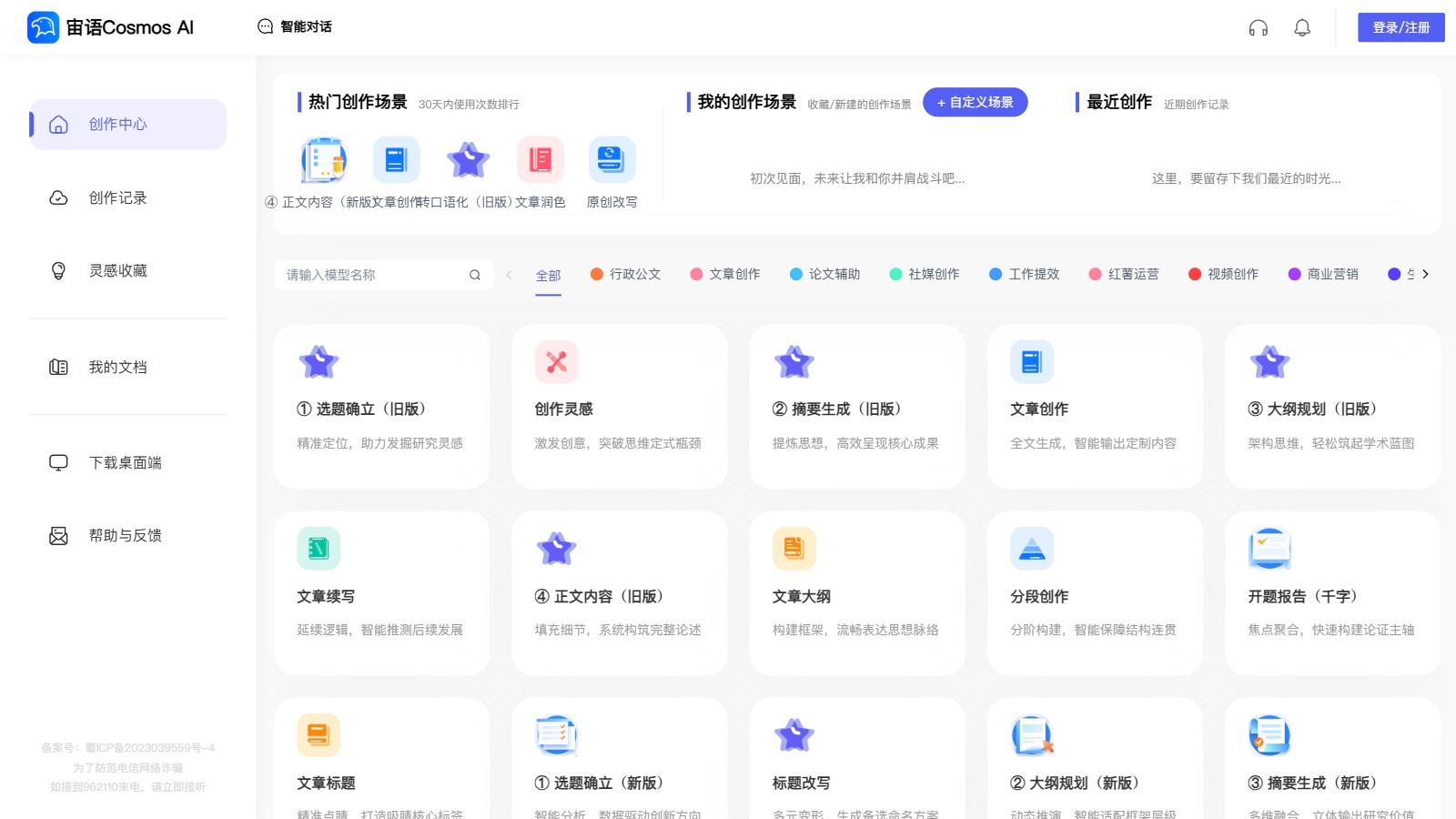Click the 创作灵感 scissors icon

coord(556,361)
